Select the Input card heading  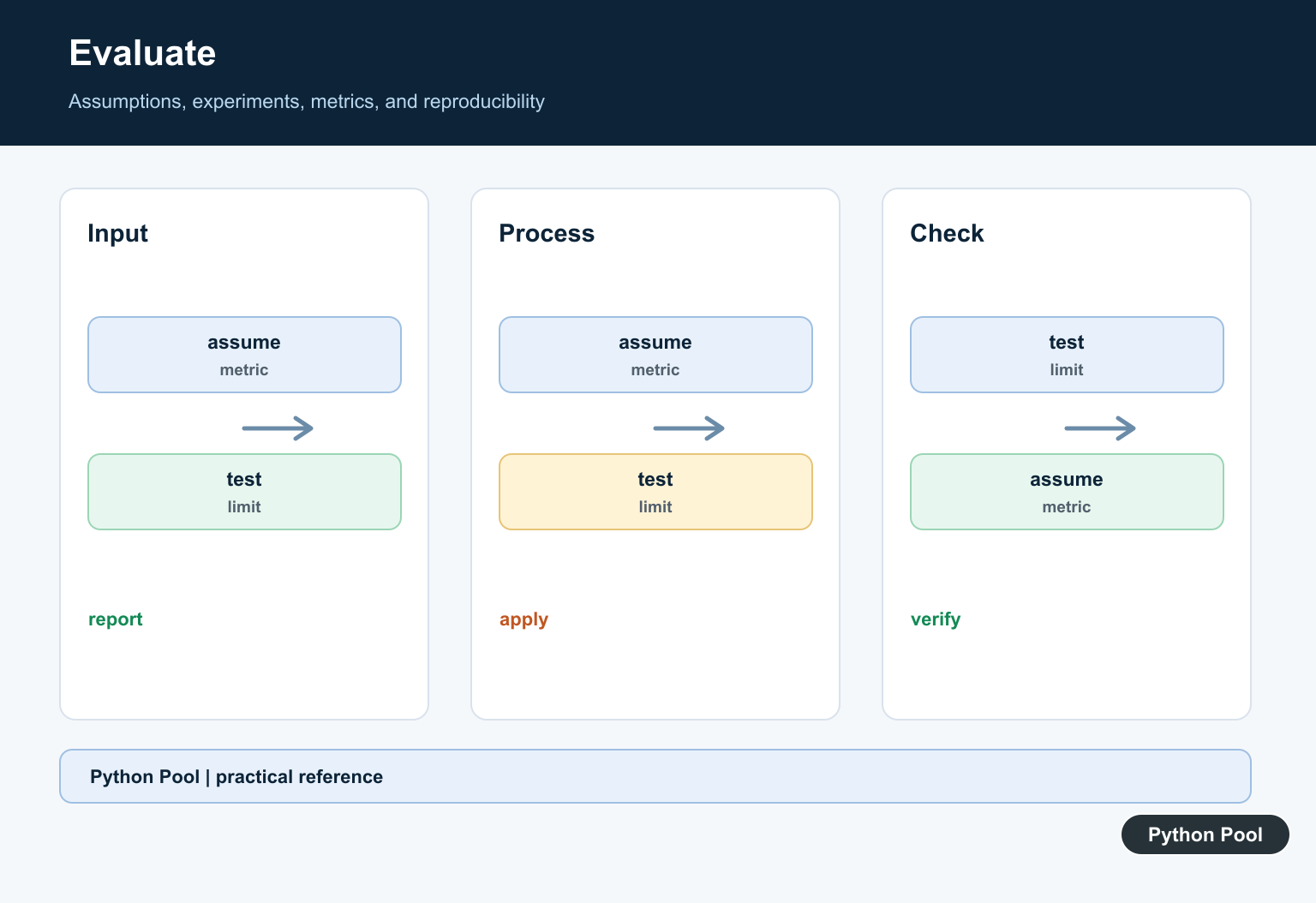pos(117,233)
